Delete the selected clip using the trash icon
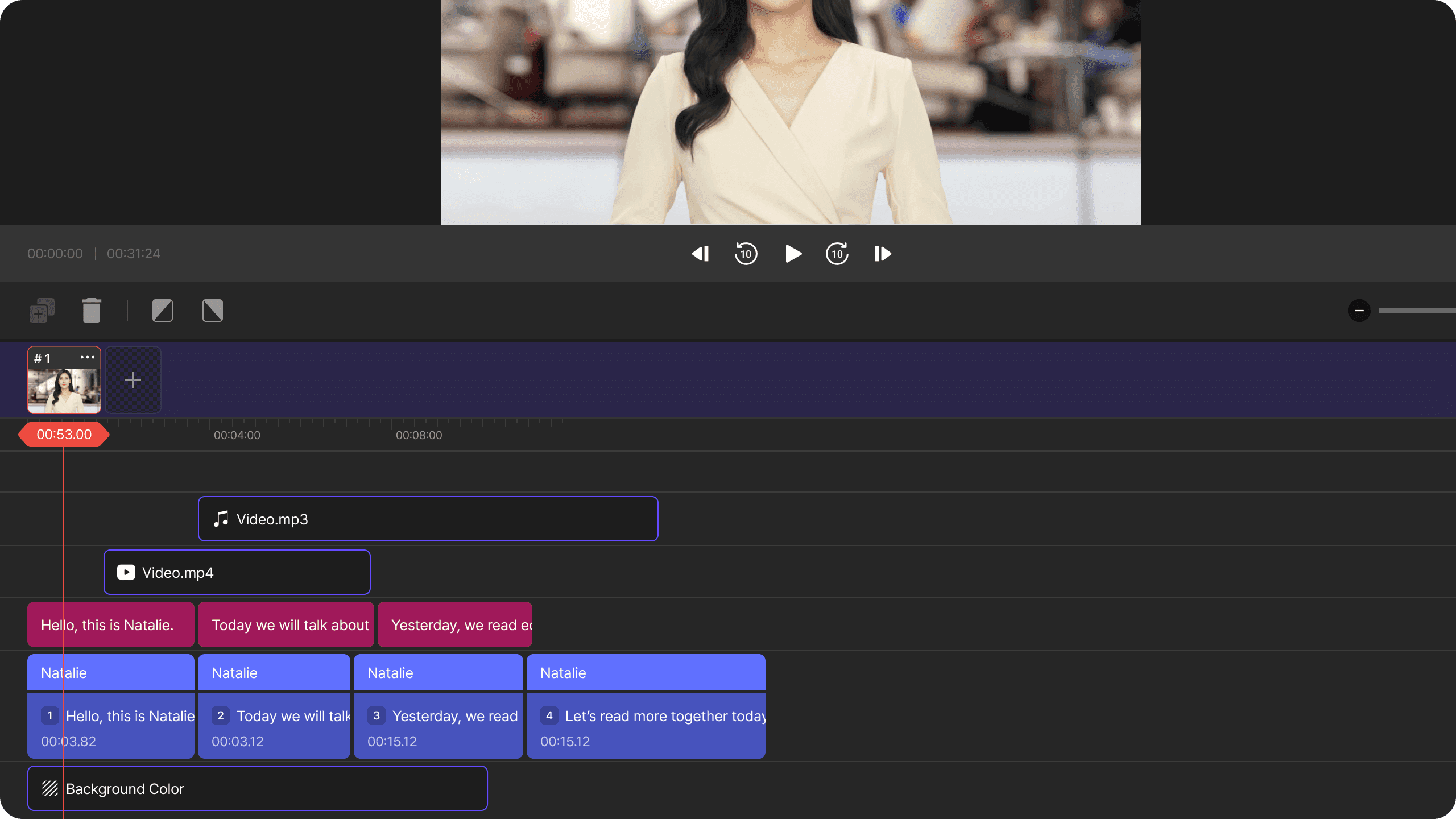The height and width of the screenshot is (819, 1456). point(92,311)
